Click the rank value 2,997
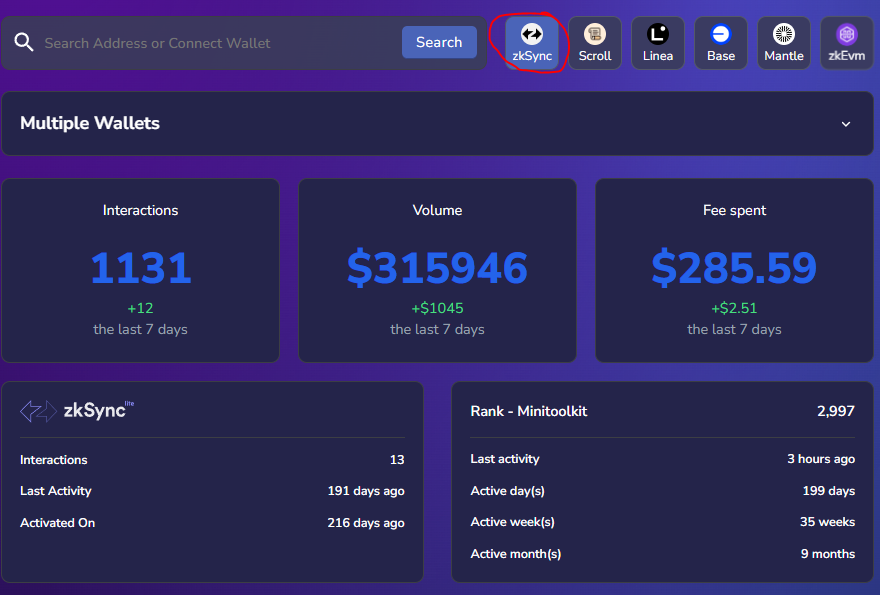 pos(836,411)
